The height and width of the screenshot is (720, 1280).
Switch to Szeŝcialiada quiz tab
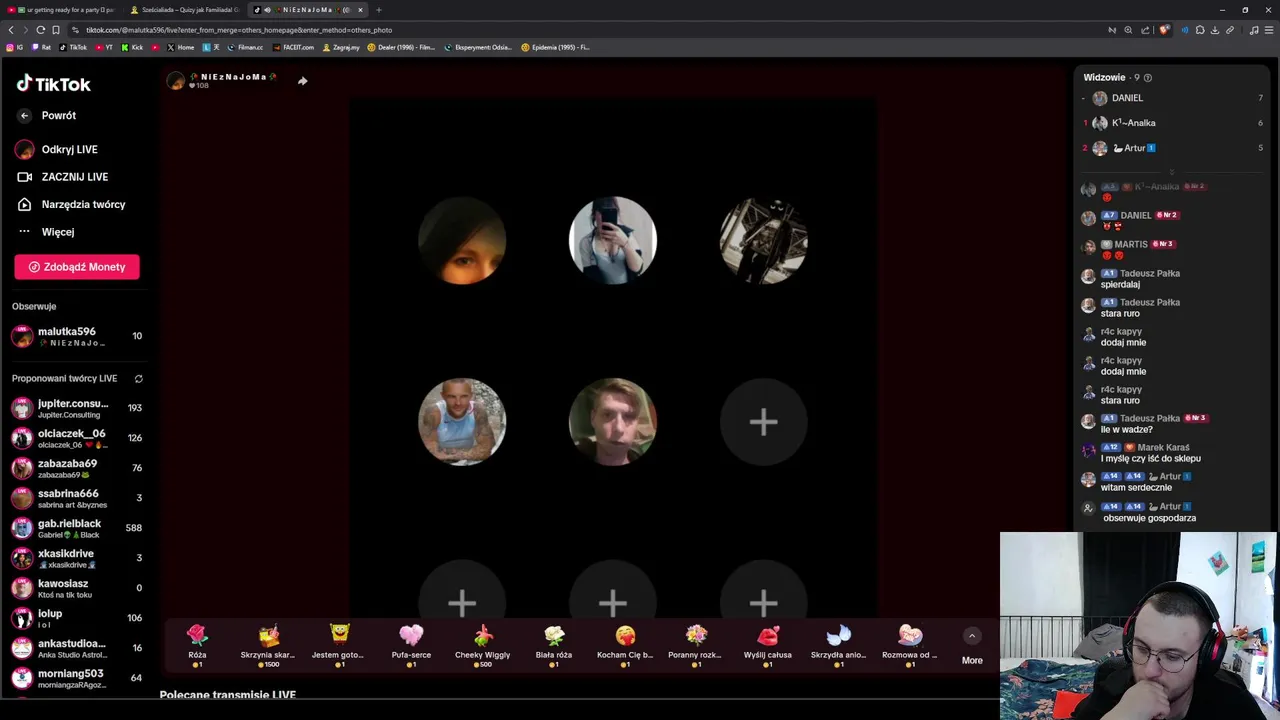pyautogui.click(x=186, y=10)
